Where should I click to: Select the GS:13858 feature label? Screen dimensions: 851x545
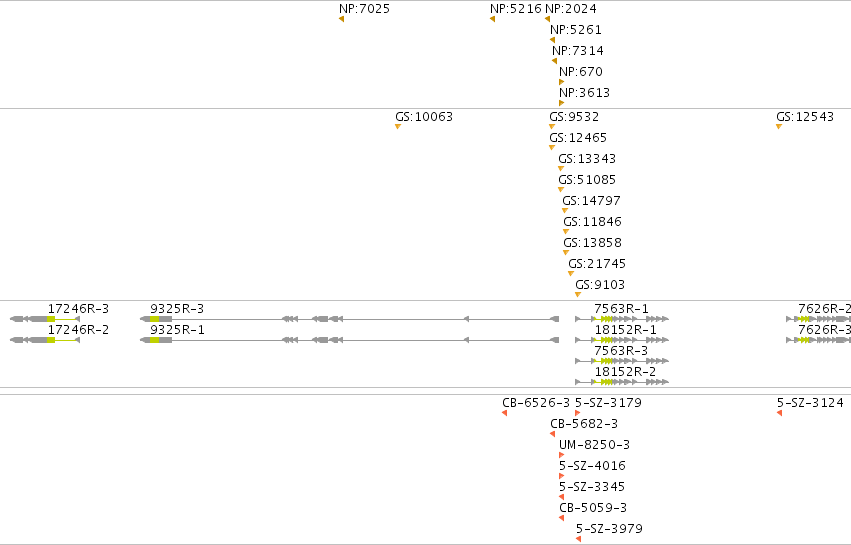592,243
